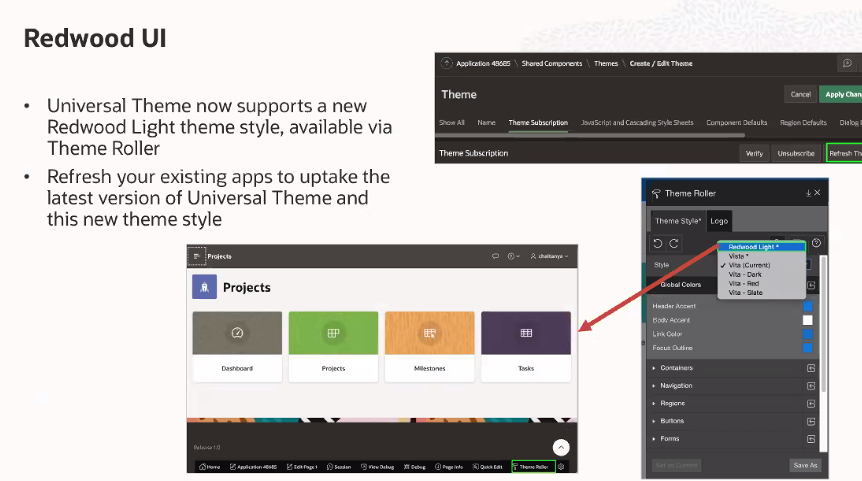Screen dimensions: 862x481
Task: Click the Milestones card table icon
Action: pyautogui.click(x=429, y=333)
